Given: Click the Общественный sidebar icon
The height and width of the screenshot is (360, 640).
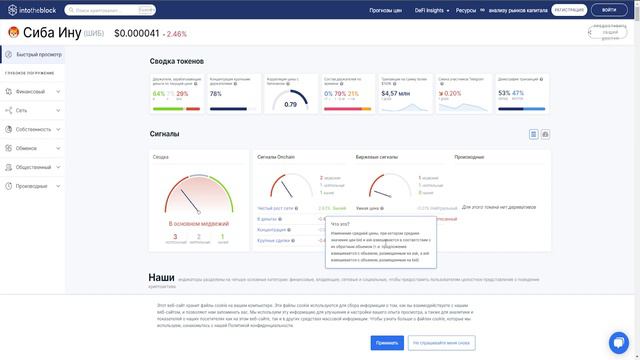Looking at the screenshot, I should click(9, 167).
